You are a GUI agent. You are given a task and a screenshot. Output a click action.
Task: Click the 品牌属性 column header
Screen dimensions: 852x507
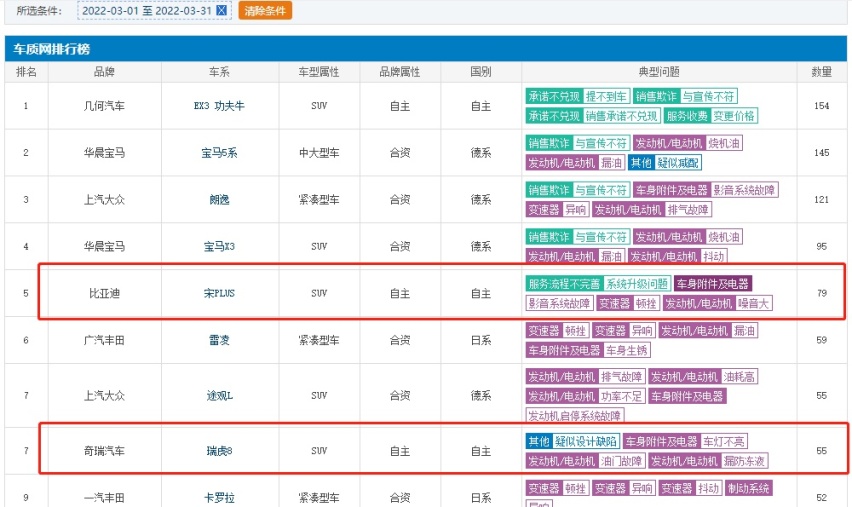pos(399,72)
